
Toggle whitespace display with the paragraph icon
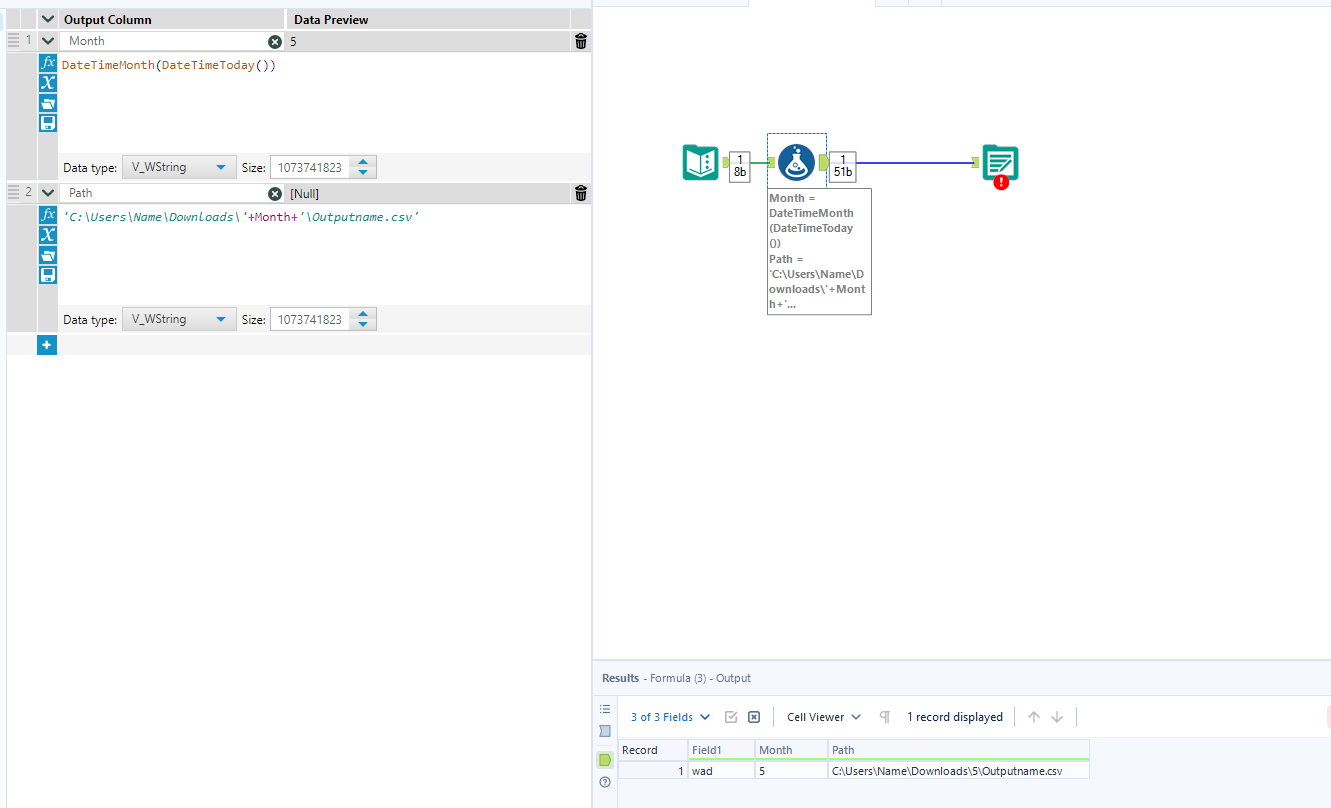884,716
